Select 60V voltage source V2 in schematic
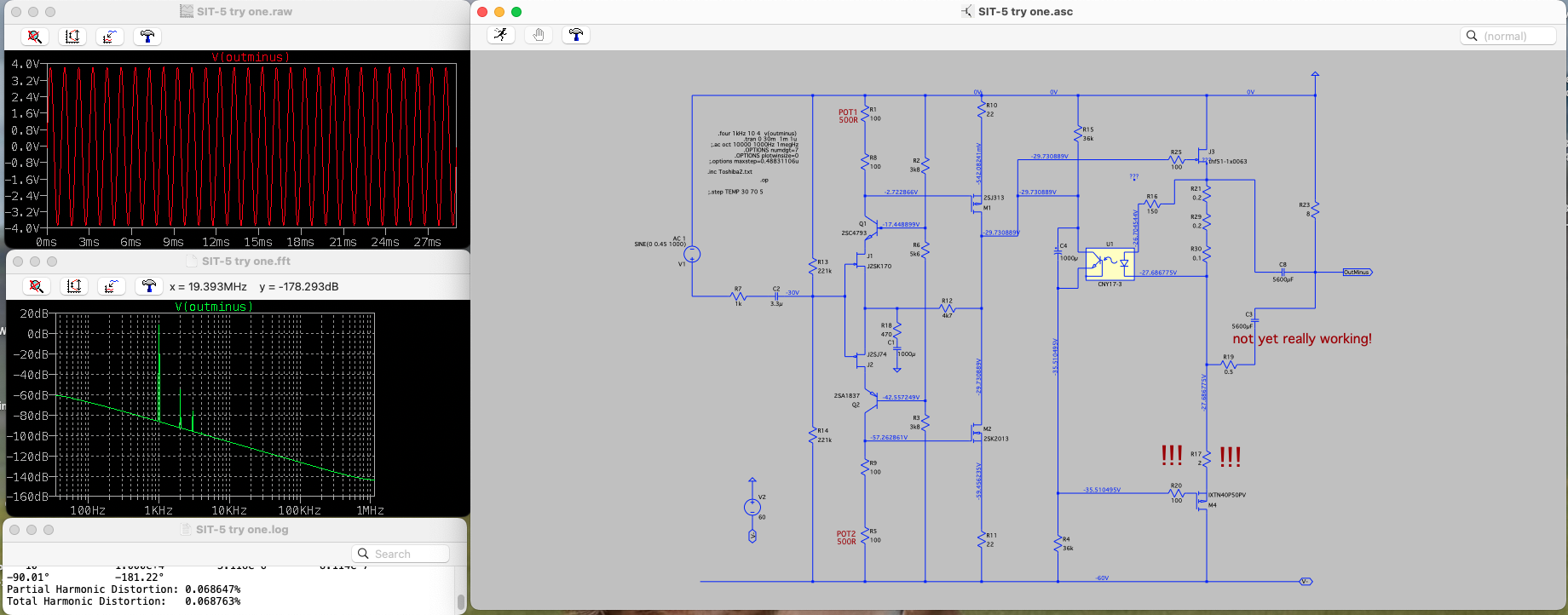The height and width of the screenshot is (615, 1568). click(x=752, y=507)
